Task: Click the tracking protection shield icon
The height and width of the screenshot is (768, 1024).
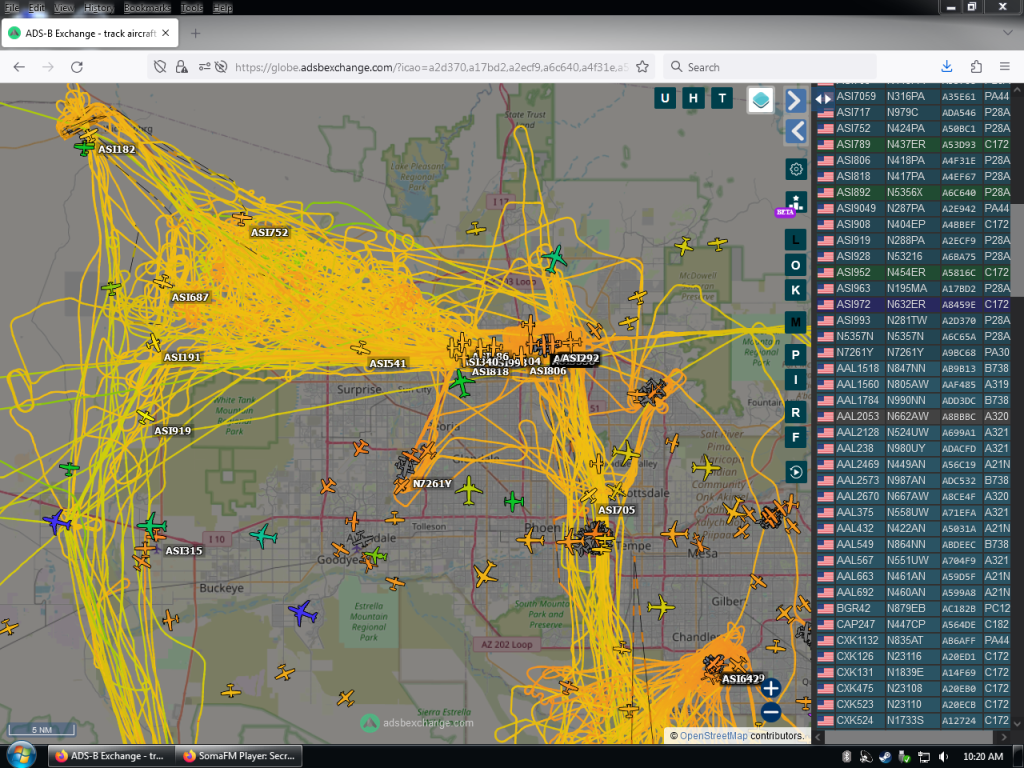Action: coord(159,67)
